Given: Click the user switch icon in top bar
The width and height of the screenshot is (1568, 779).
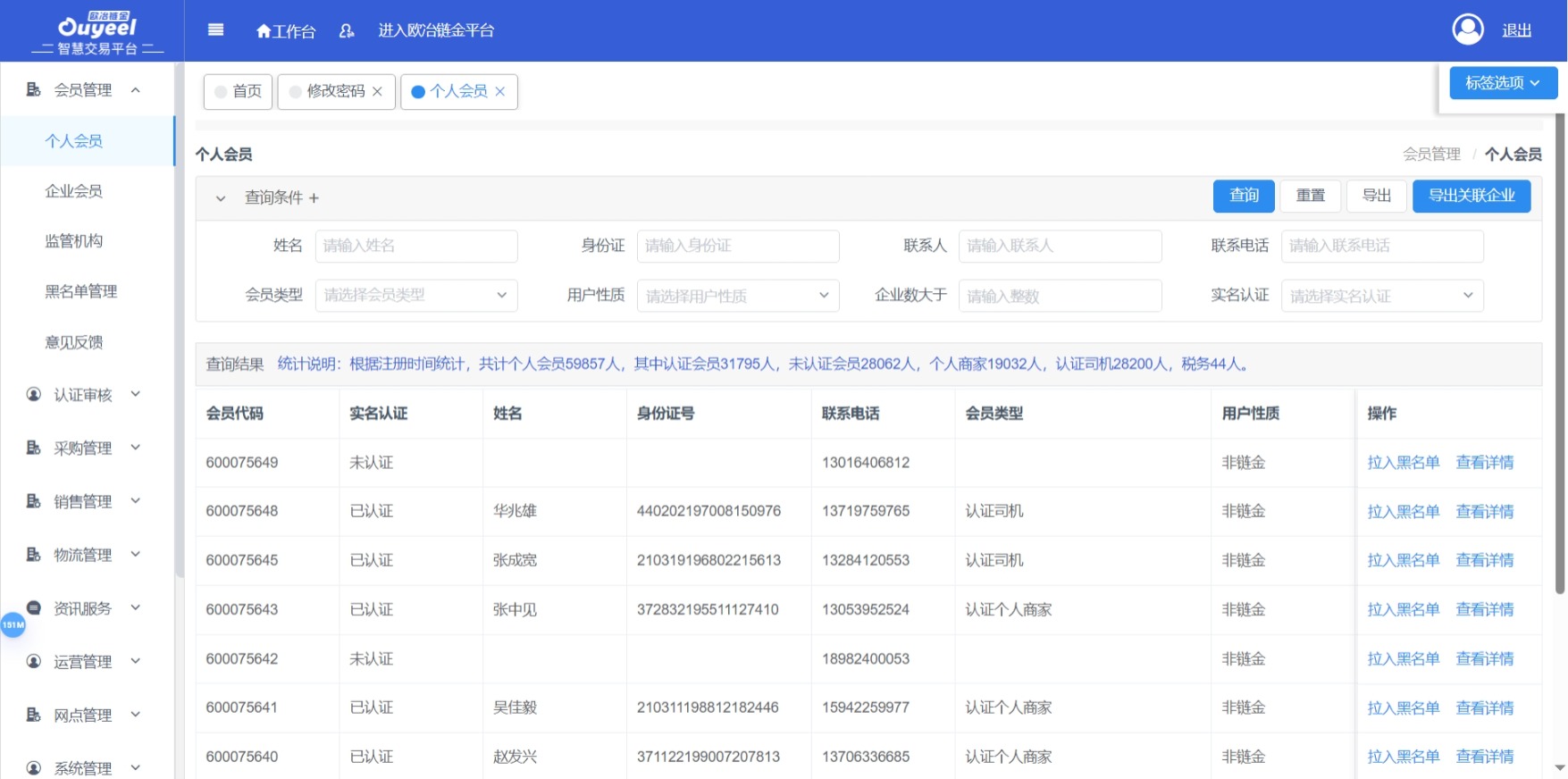Looking at the screenshot, I should coord(347,30).
